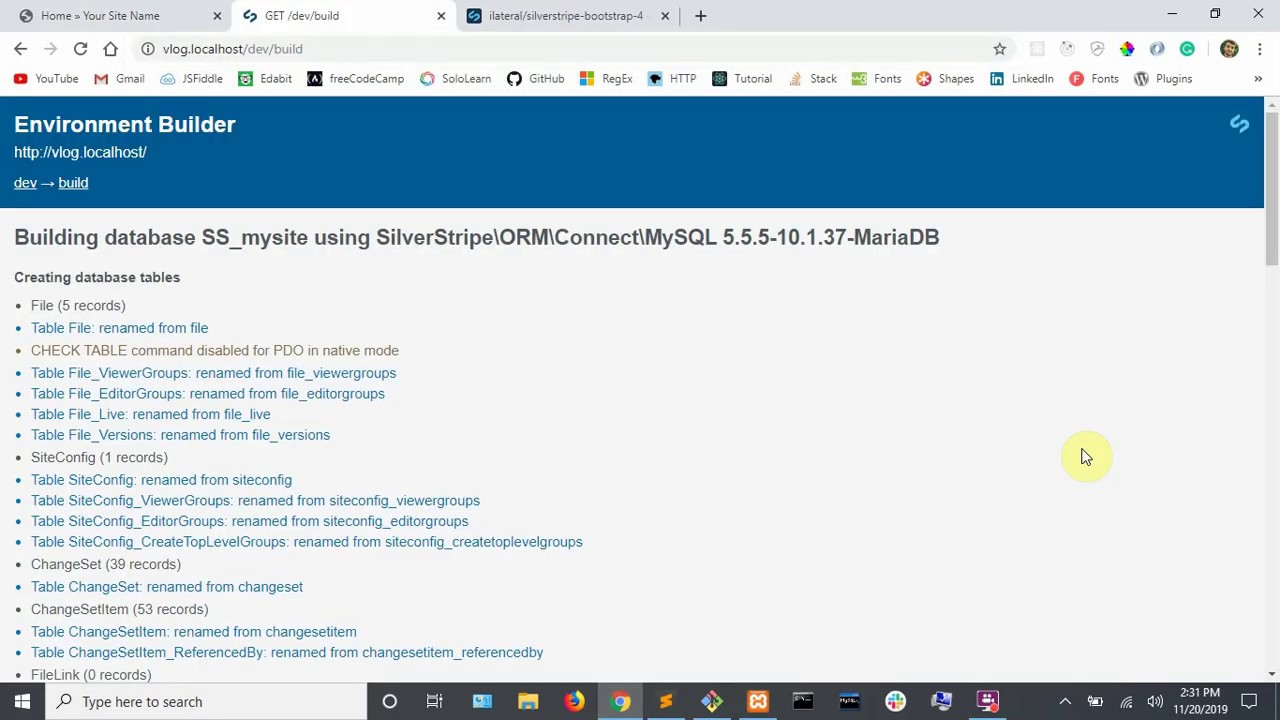Viewport: 1280px width, 720px height.
Task: Open Task View in the taskbar
Action: click(434, 701)
